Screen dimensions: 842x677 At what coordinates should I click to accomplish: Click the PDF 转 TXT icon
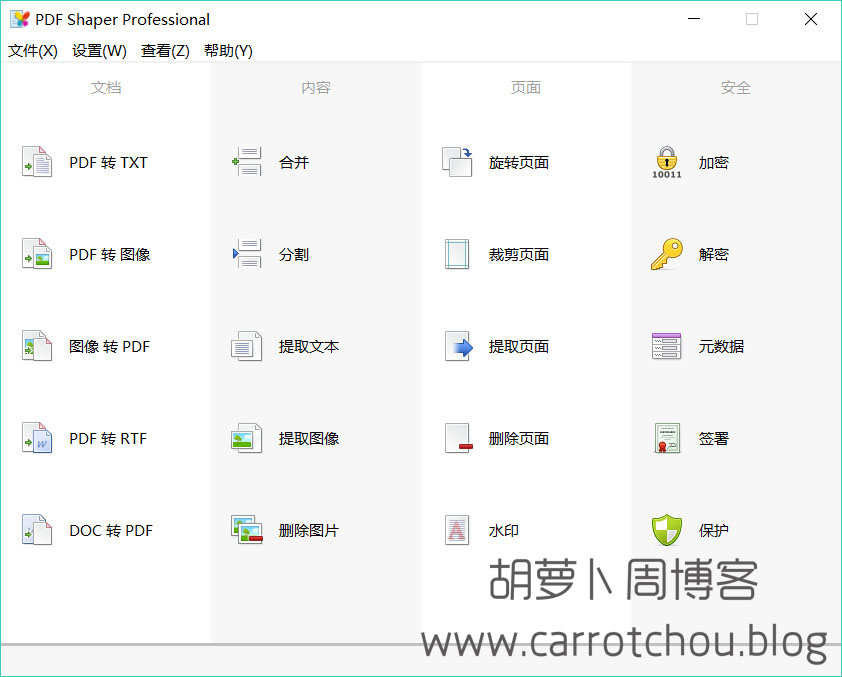click(37, 162)
